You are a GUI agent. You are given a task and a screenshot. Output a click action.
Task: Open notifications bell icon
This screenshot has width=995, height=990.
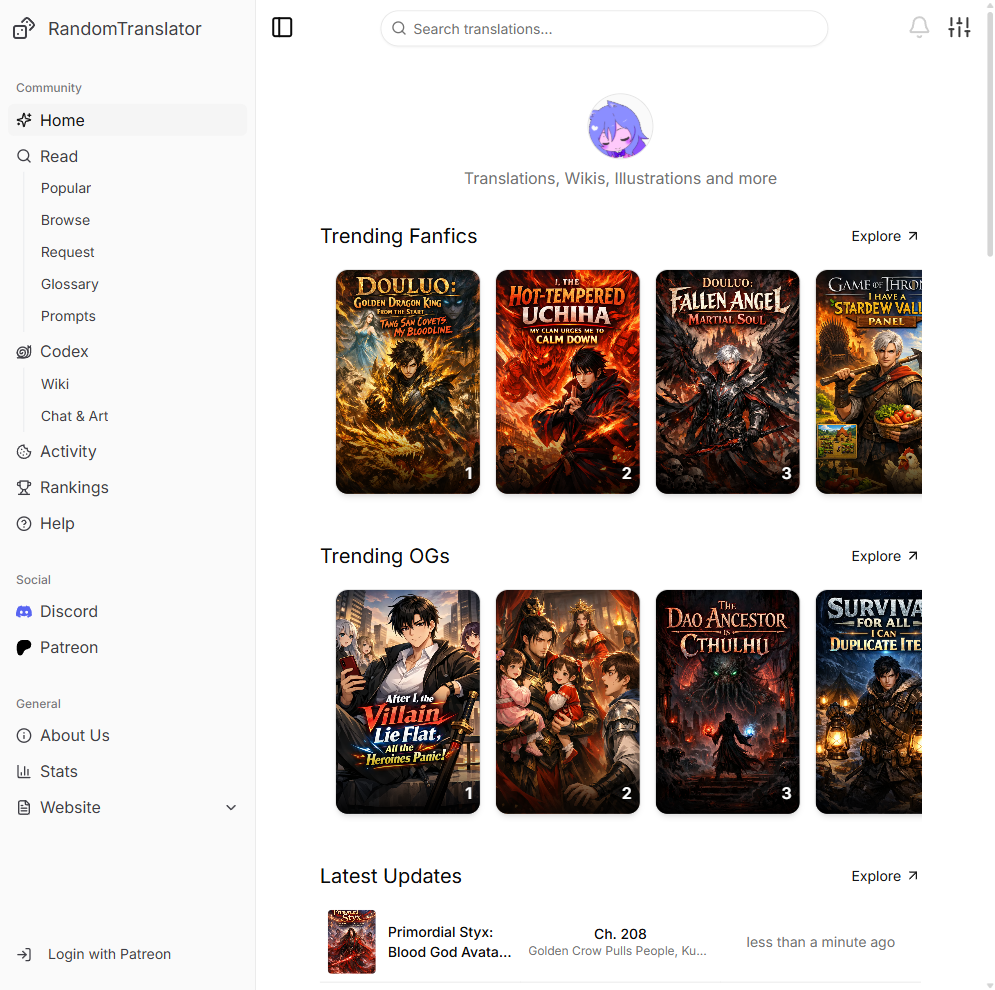[x=919, y=27]
